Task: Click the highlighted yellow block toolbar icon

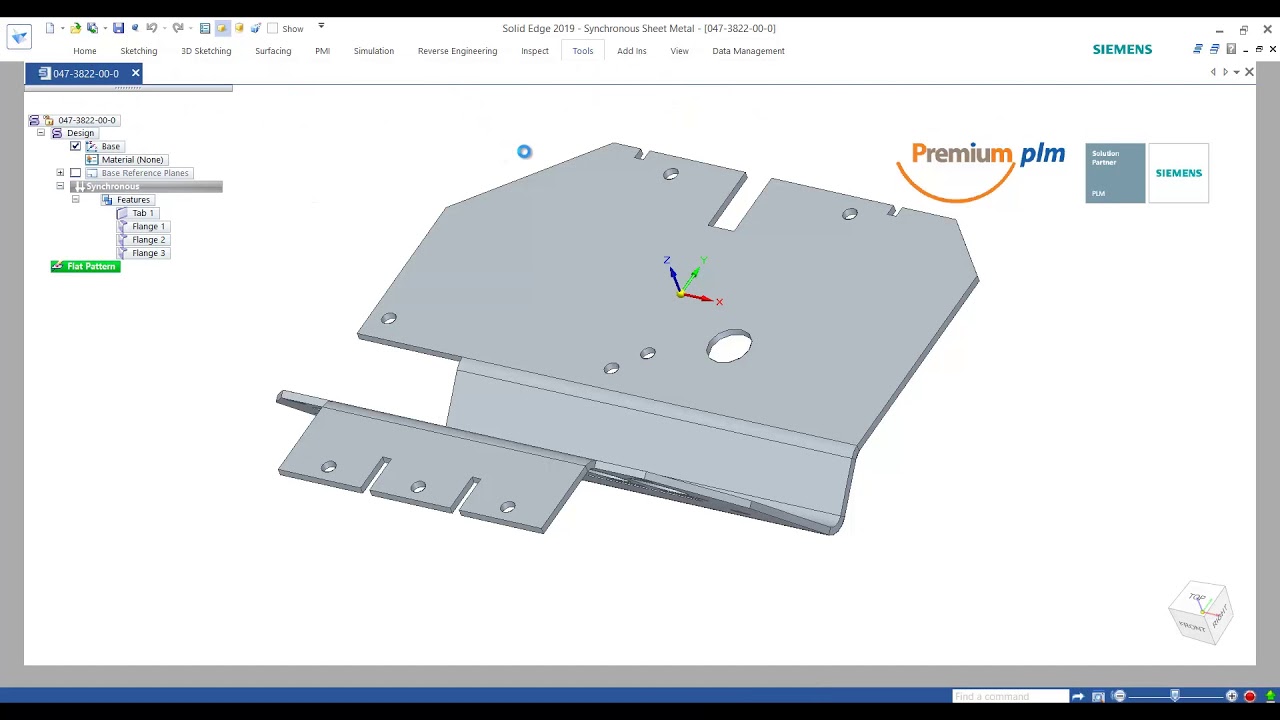Action: tap(223, 28)
